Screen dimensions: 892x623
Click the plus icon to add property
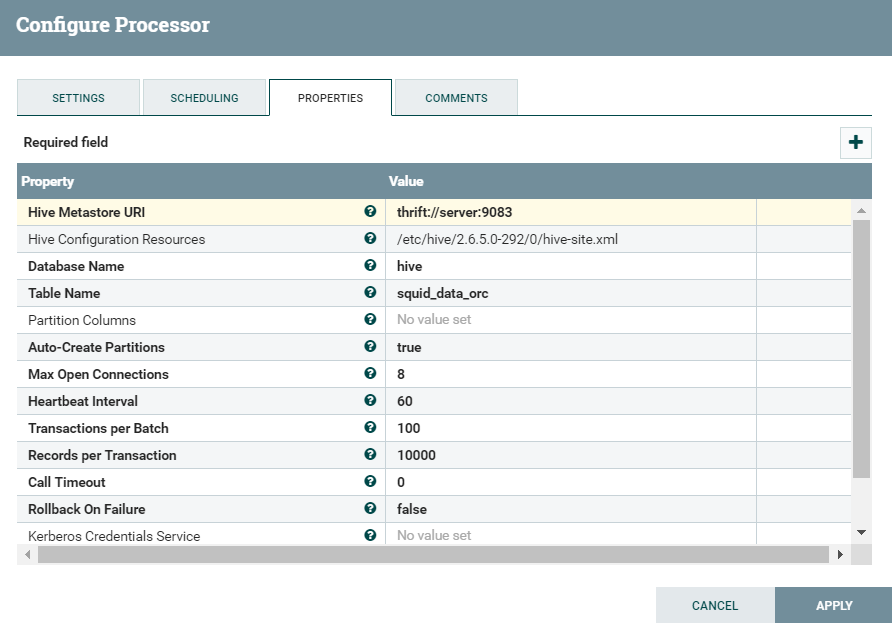(855, 143)
